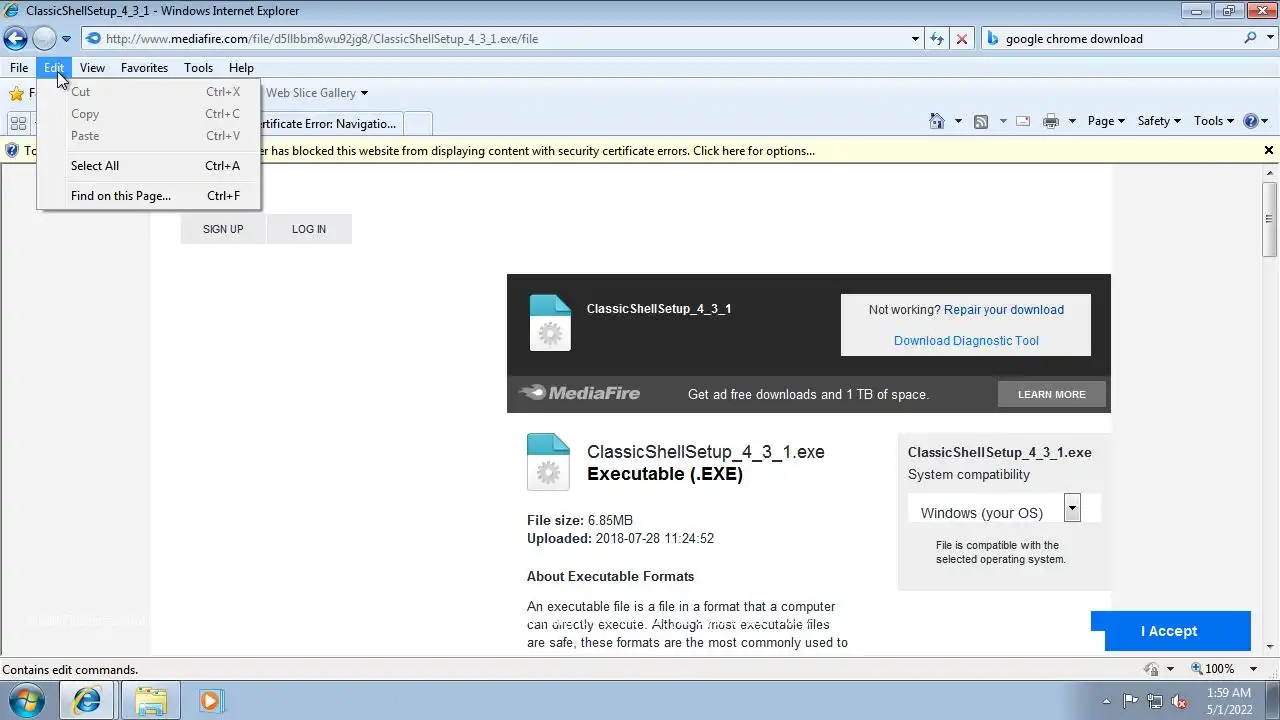Click the search magnifier icon
This screenshot has height=720, width=1280.
tap(1250, 39)
